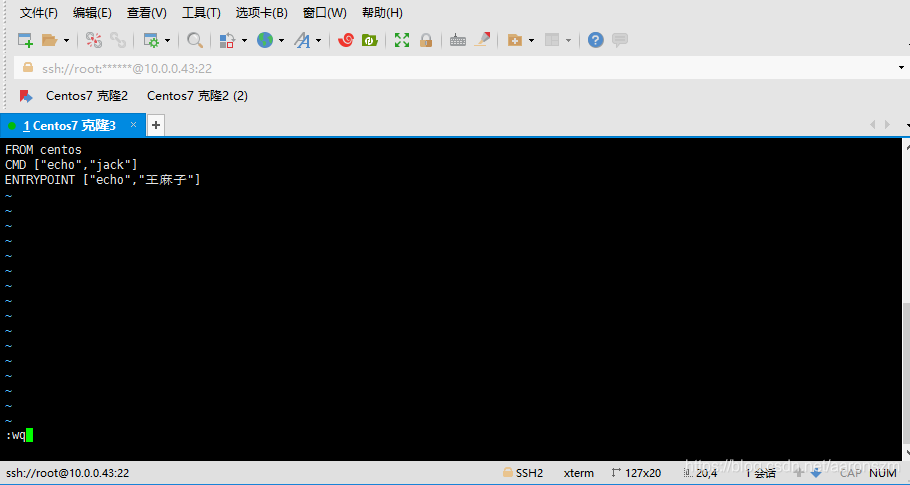Click the speech bubble feedback icon
The width and height of the screenshot is (910, 485).
pyautogui.click(x=620, y=40)
